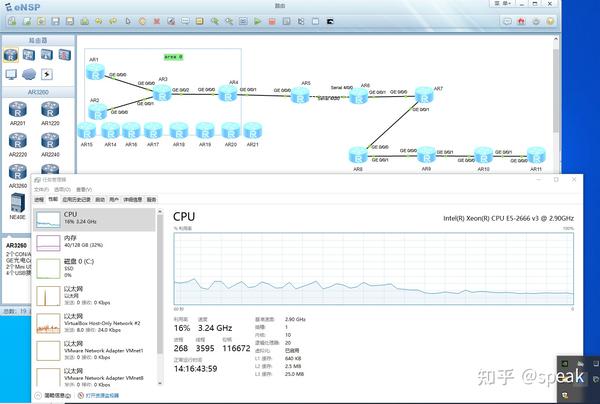Select the router device category icon

(11, 55)
